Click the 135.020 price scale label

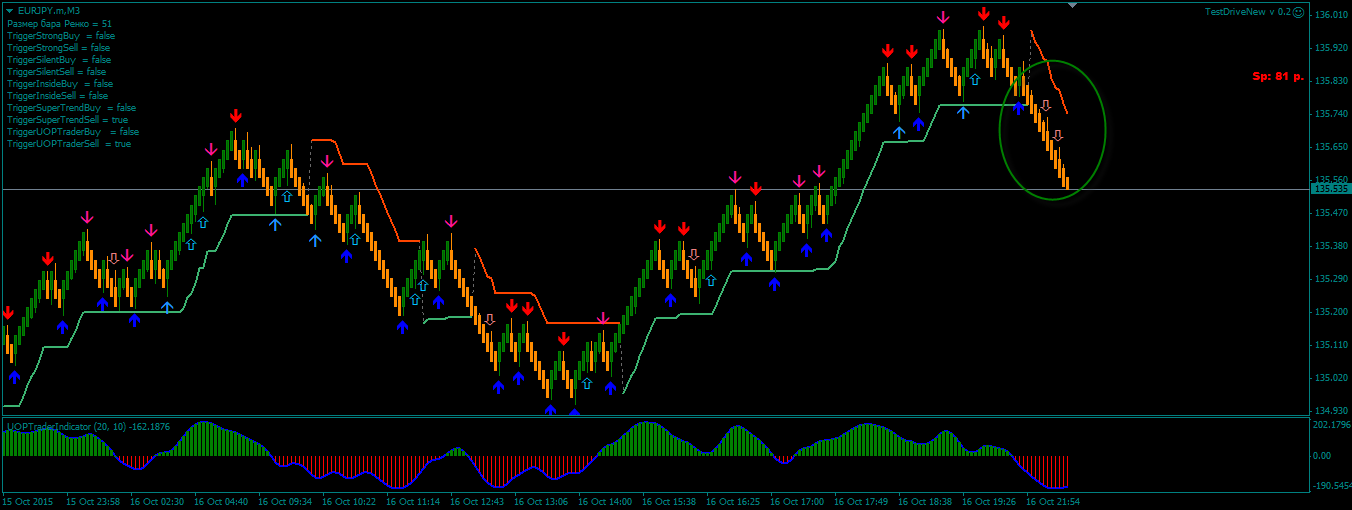coord(1331,378)
